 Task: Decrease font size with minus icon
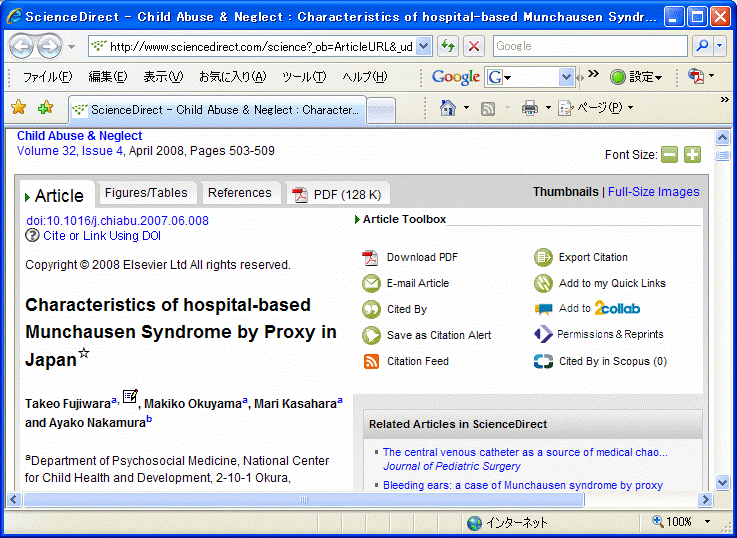click(x=669, y=154)
